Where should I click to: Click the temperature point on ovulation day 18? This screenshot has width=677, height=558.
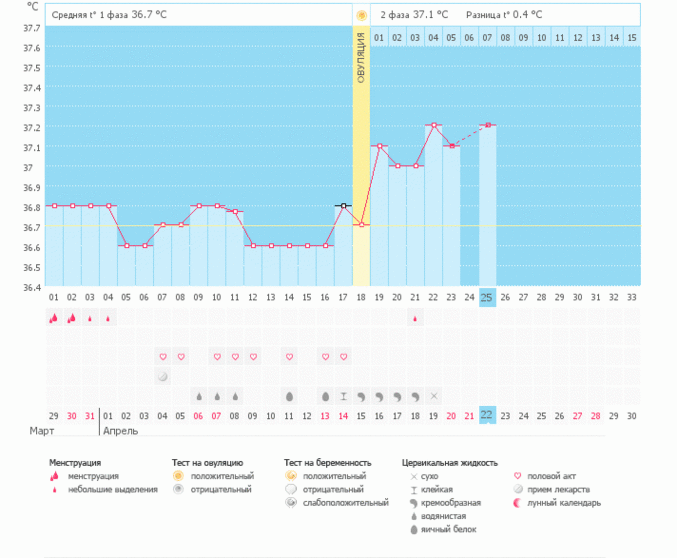pos(361,225)
